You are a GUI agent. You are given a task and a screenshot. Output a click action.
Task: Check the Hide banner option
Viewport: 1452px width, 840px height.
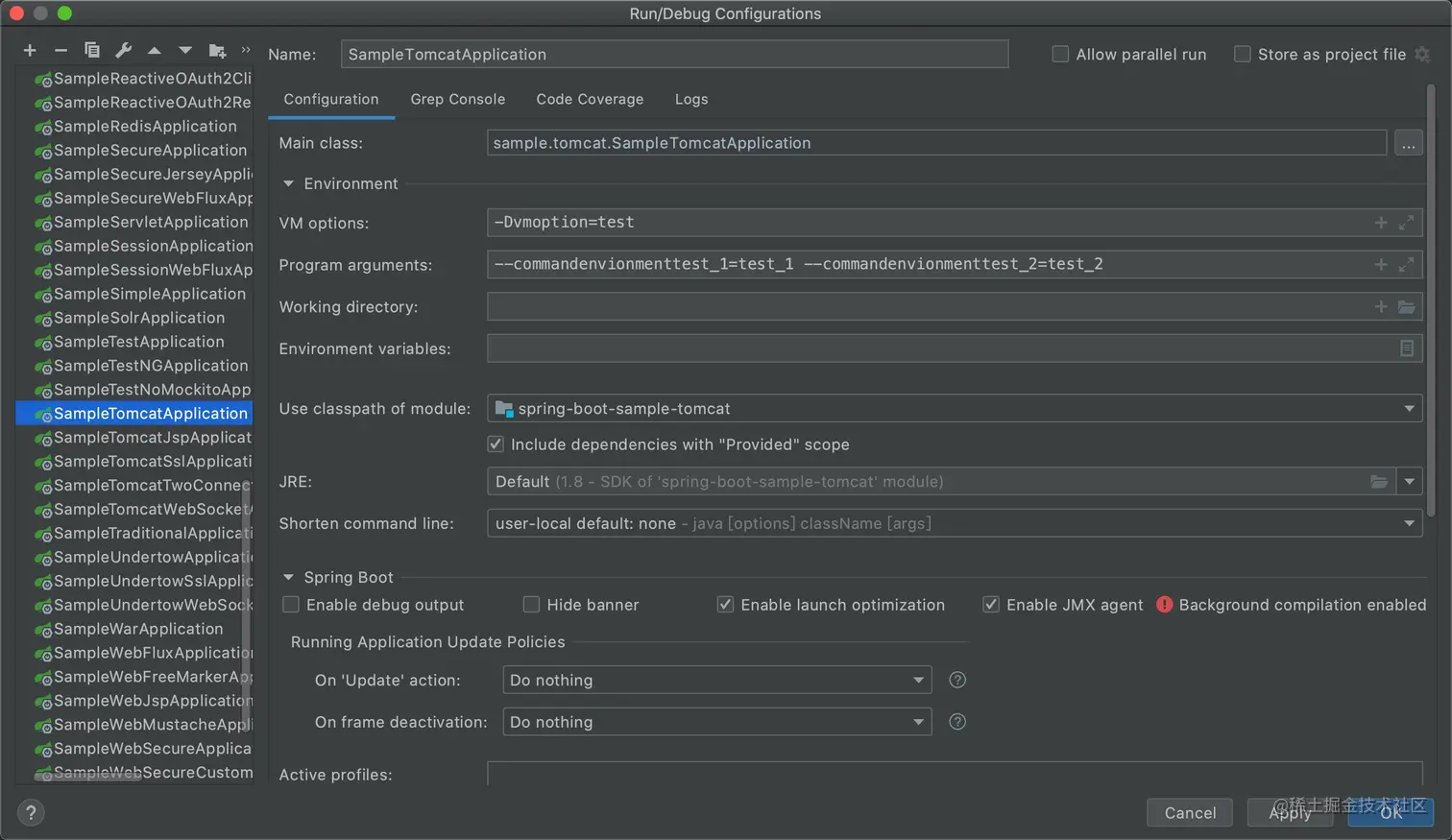click(x=531, y=605)
